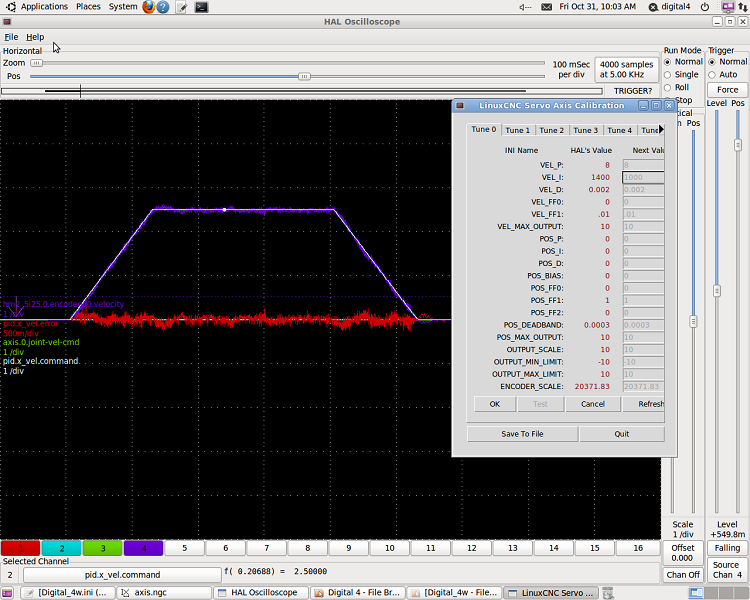Select channel 1 red button
The image size is (750, 600).
click(21, 548)
